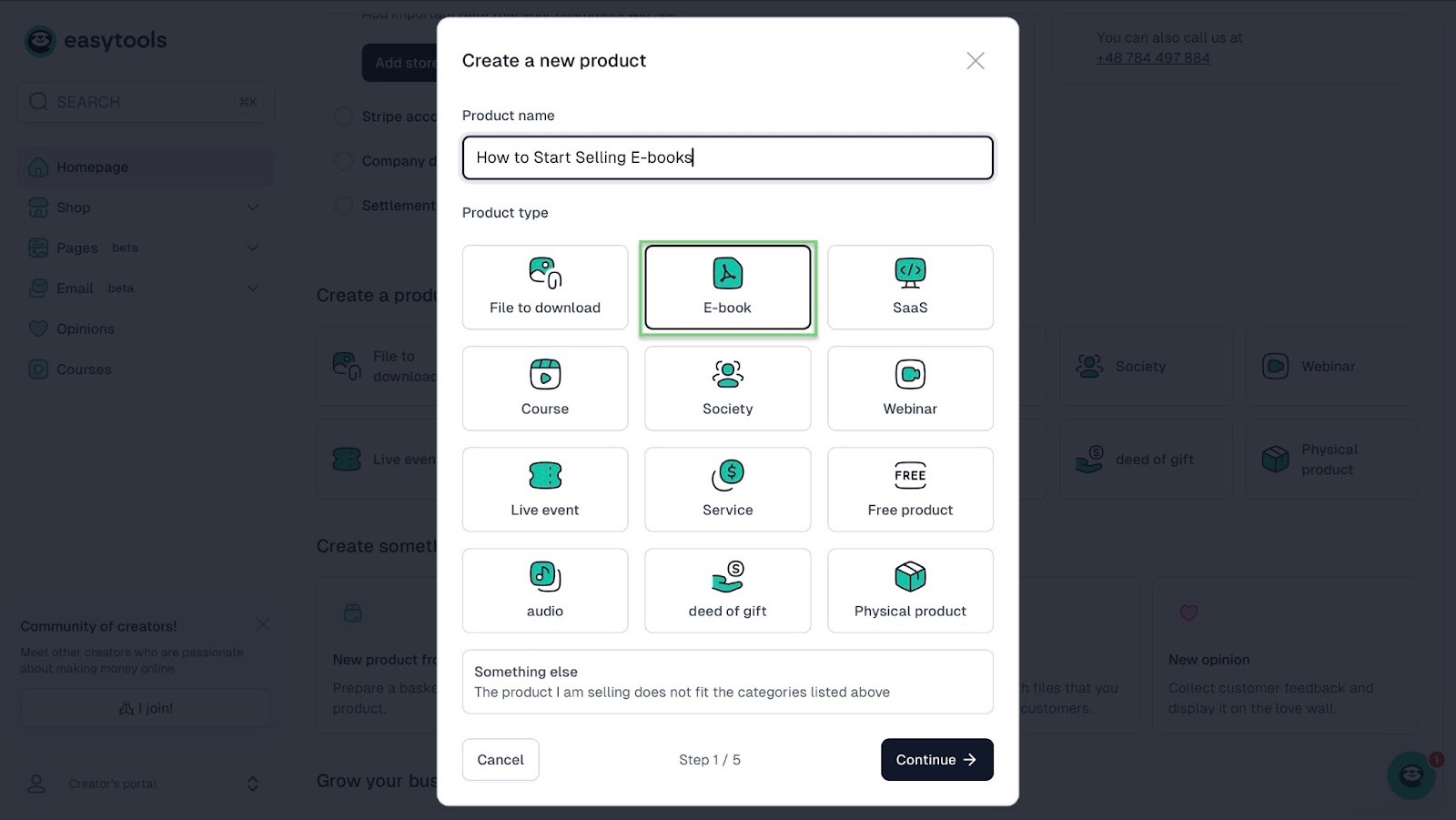Viewport: 1456px width, 820px height.
Task: Click Continue to go to next step
Action: 937,759
